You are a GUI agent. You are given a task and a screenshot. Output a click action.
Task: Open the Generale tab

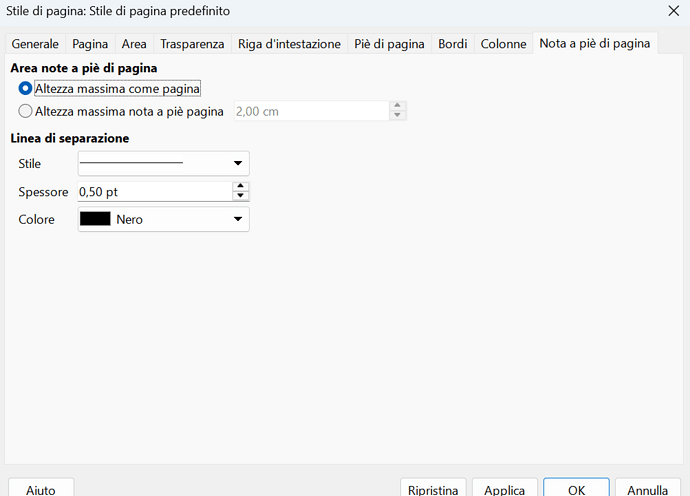pyautogui.click(x=35, y=44)
